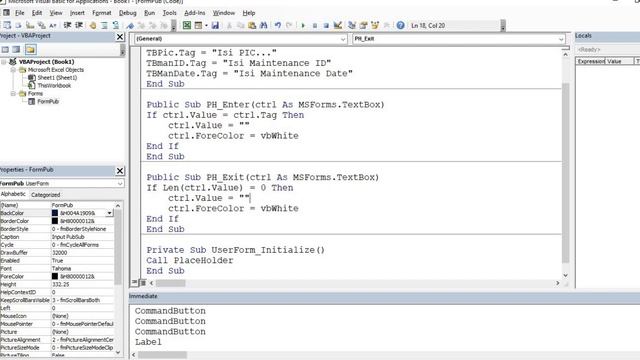Click the Properties list scroll down arrow

(118, 352)
